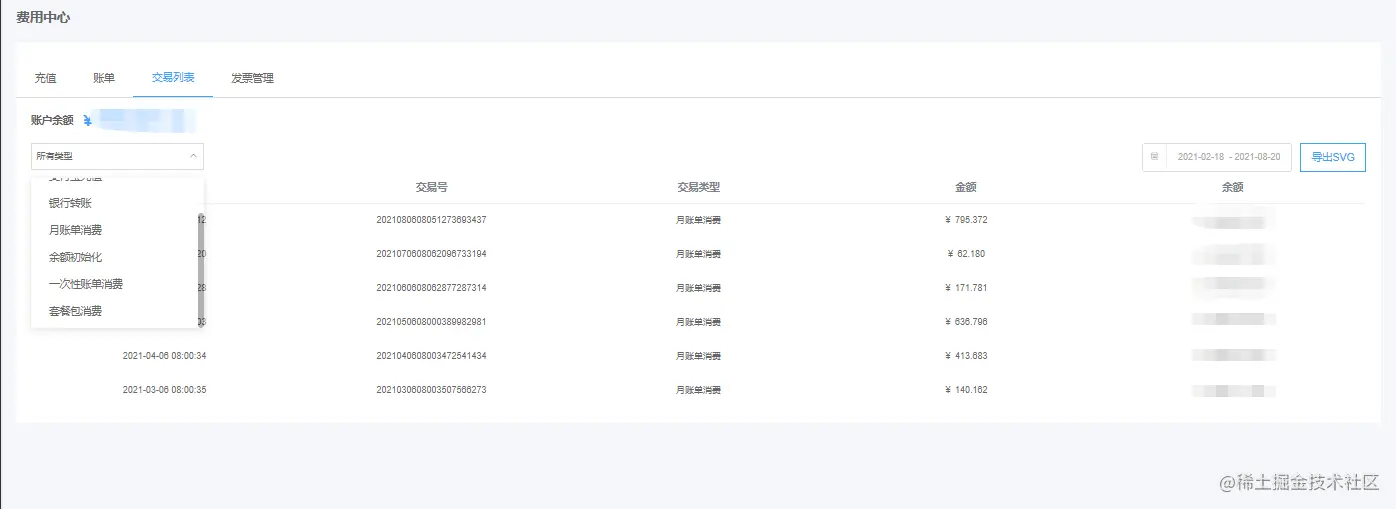Viewport: 1396px width, 509px height.
Task: Select transaction number 2021030608003507566273
Action: click(431, 389)
